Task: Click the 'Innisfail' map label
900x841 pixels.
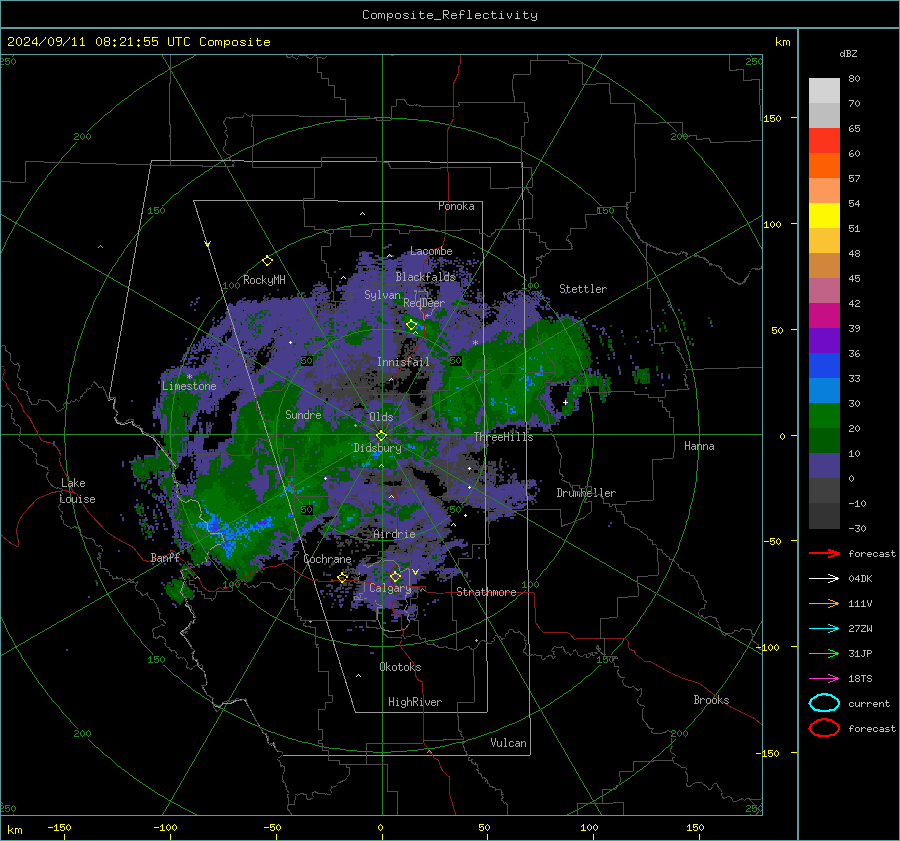Action: coord(404,362)
